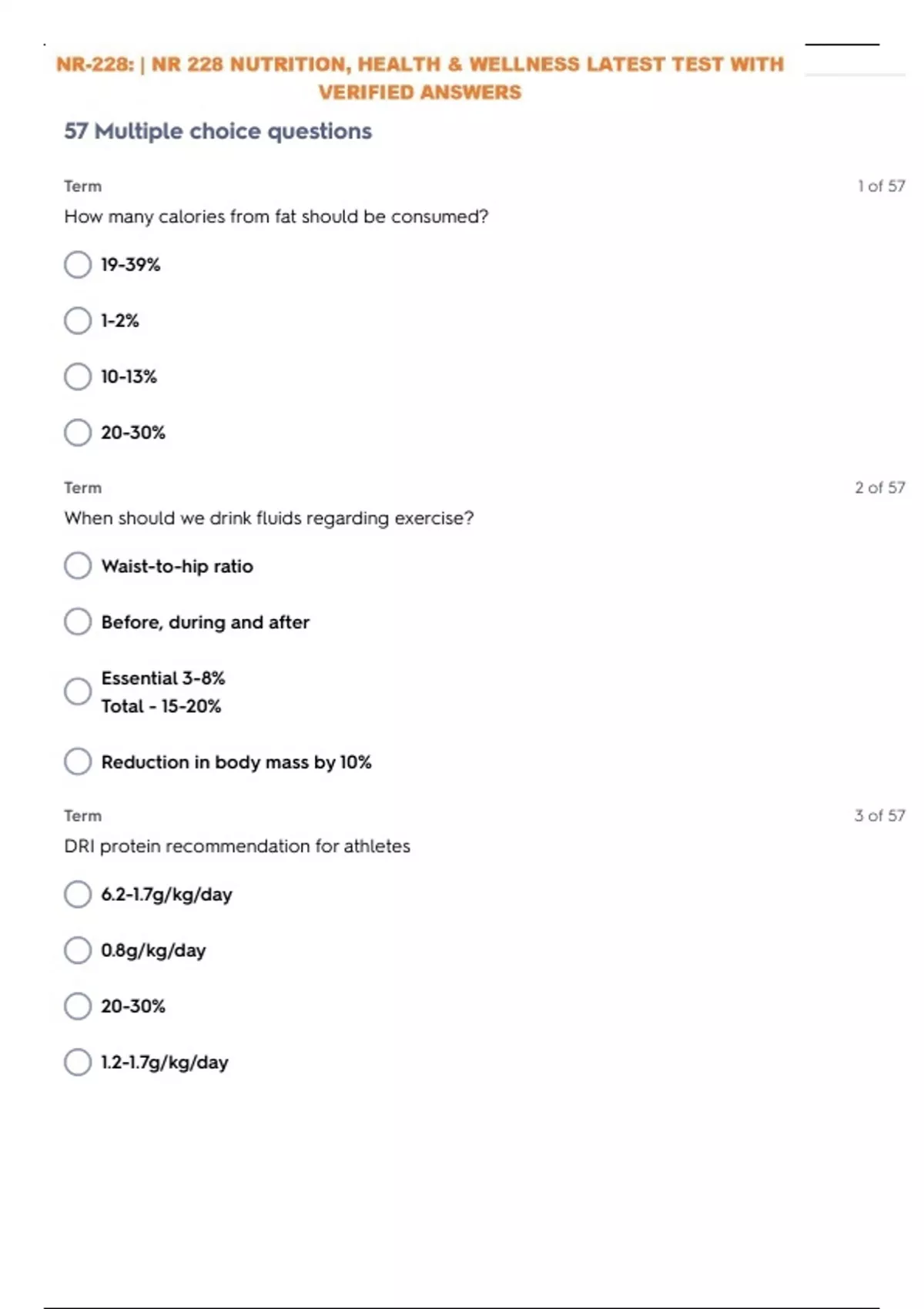Image resolution: width=924 pixels, height=1309 pixels.
Task: Pick the 10-13% answer choice
Action: coord(78,377)
